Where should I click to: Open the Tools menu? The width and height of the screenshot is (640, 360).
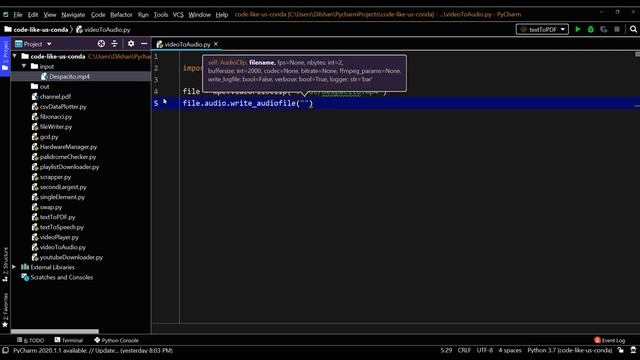tap(161, 15)
